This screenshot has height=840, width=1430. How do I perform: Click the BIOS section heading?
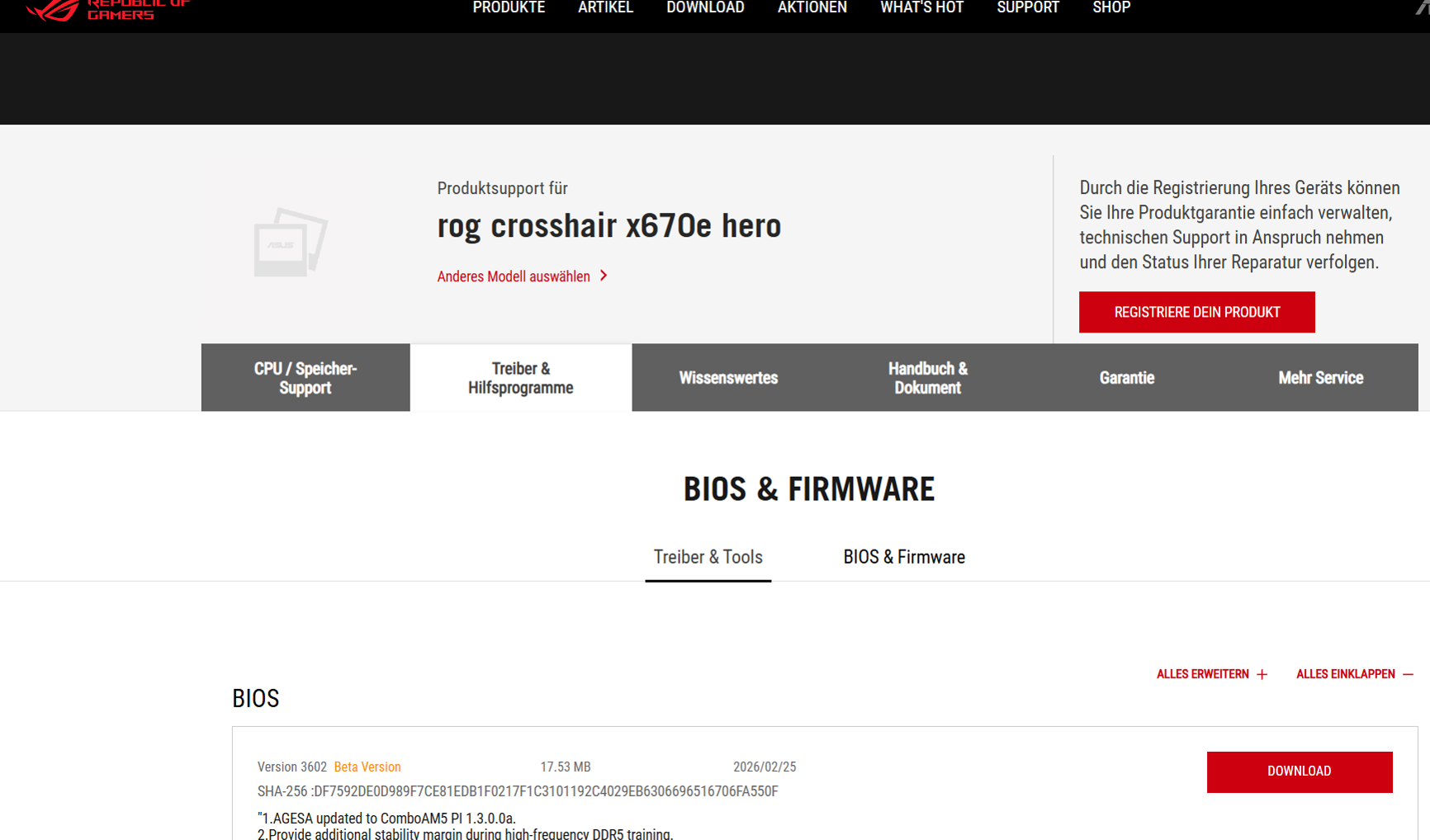256,699
